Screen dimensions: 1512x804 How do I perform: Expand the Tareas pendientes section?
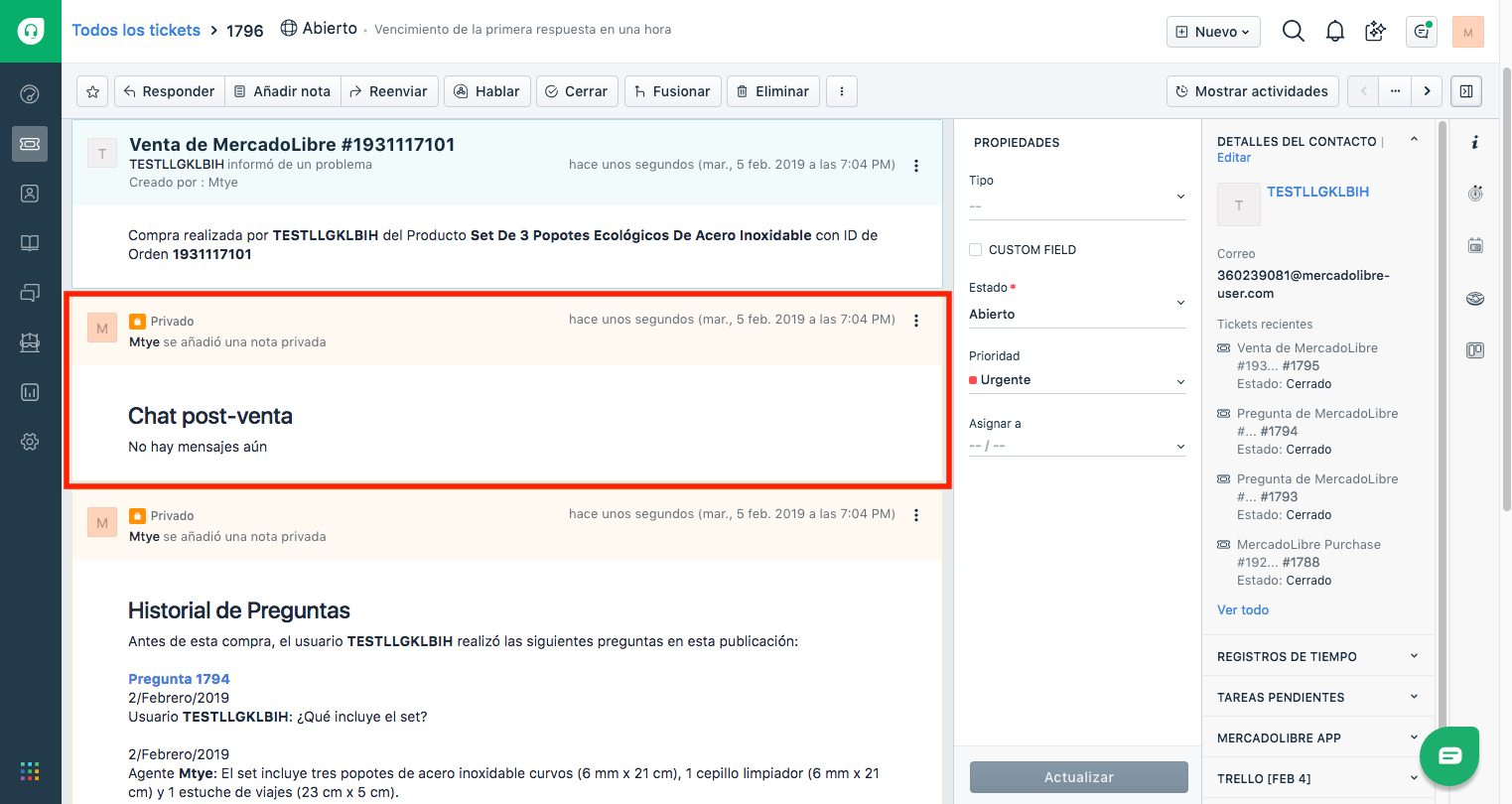click(x=1318, y=697)
